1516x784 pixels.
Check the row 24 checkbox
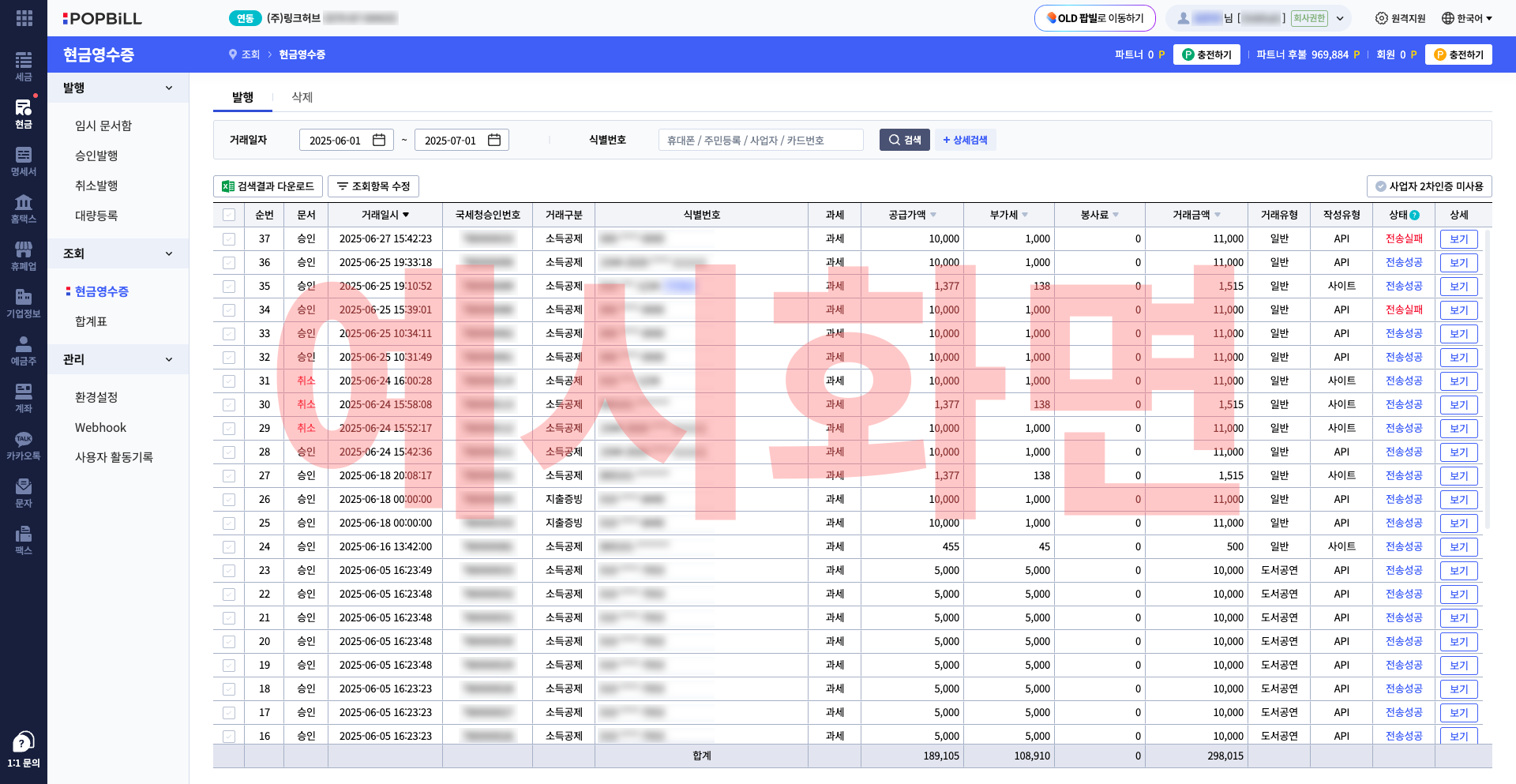click(229, 546)
